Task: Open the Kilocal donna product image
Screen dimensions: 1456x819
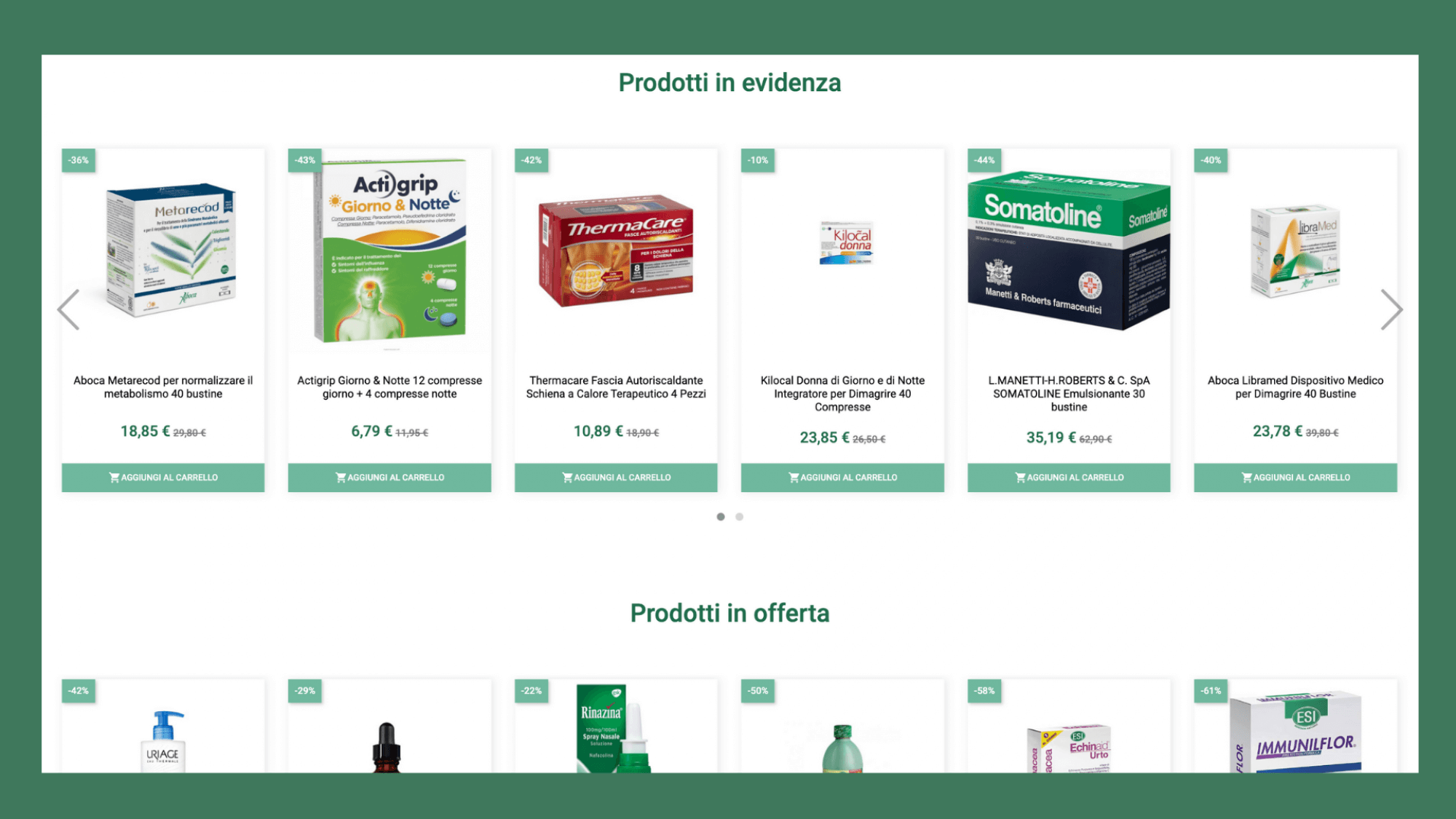Action: coord(845,243)
